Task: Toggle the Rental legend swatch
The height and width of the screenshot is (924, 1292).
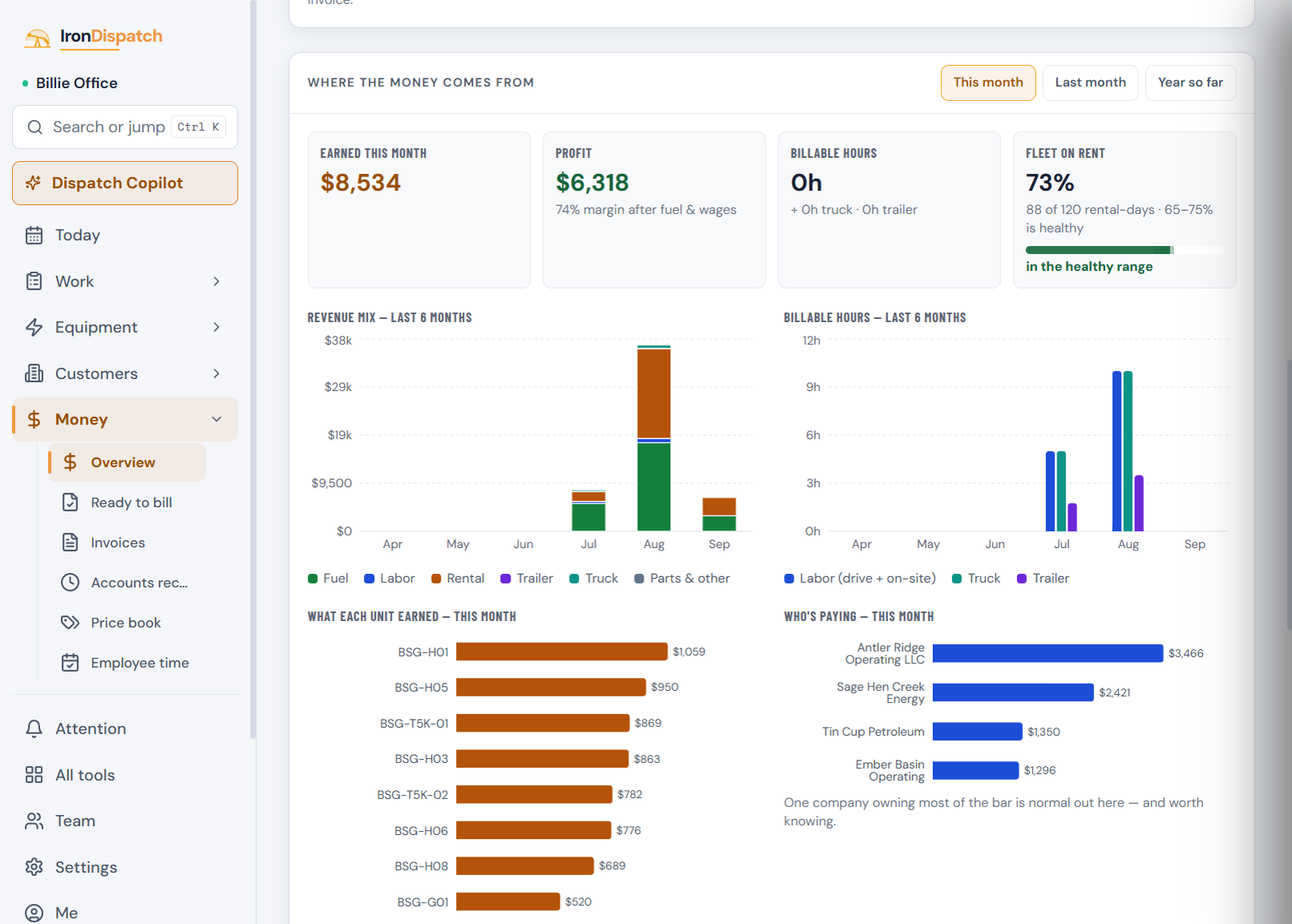Action: pos(436,579)
